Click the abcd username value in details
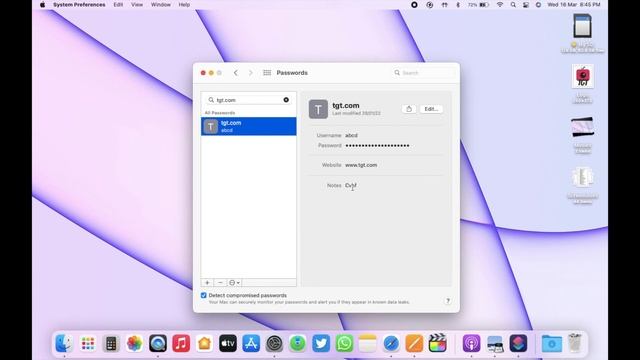This screenshot has width=640, height=360. (351, 135)
